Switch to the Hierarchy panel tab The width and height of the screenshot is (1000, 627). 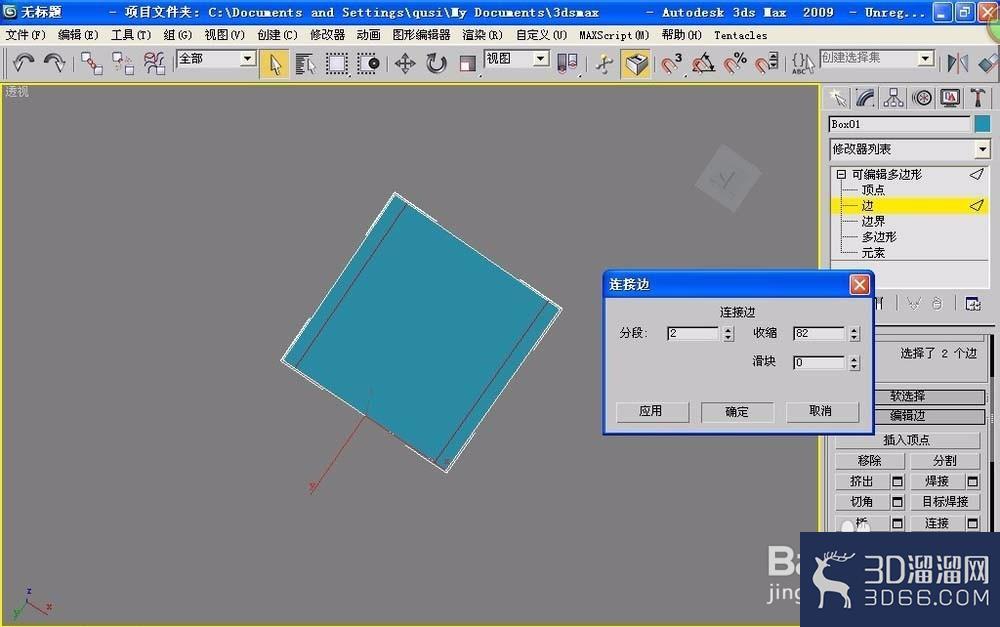[893, 98]
